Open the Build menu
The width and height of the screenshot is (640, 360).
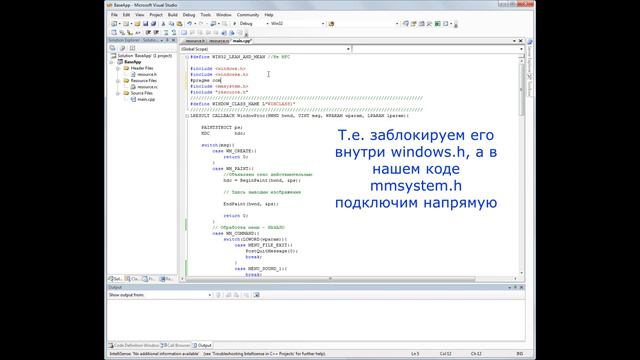click(x=173, y=15)
